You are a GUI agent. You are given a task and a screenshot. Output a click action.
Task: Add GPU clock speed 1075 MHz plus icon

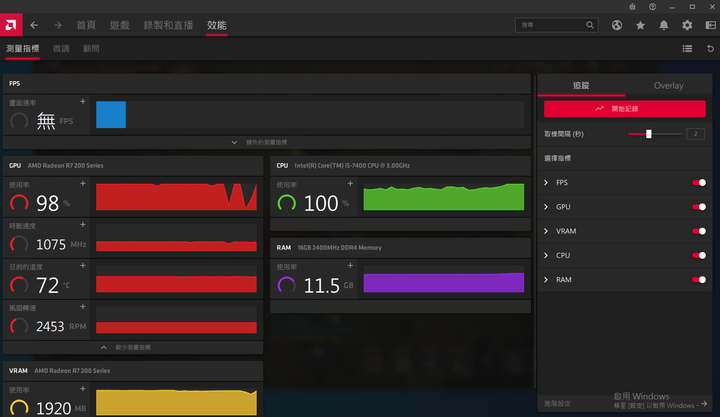pyautogui.click(x=83, y=225)
